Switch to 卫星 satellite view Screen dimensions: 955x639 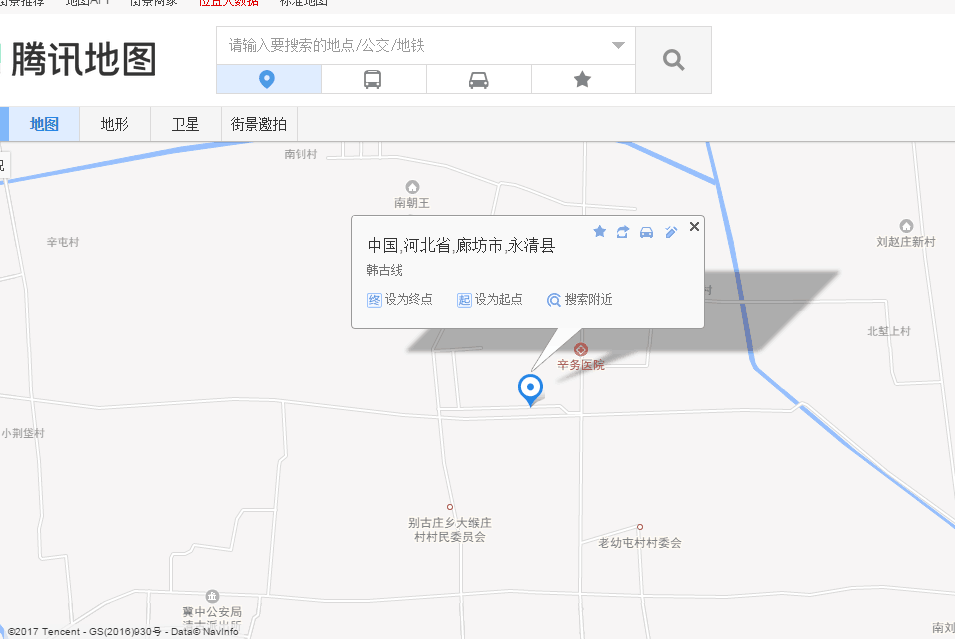pyautogui.click(x=185, y=125)
